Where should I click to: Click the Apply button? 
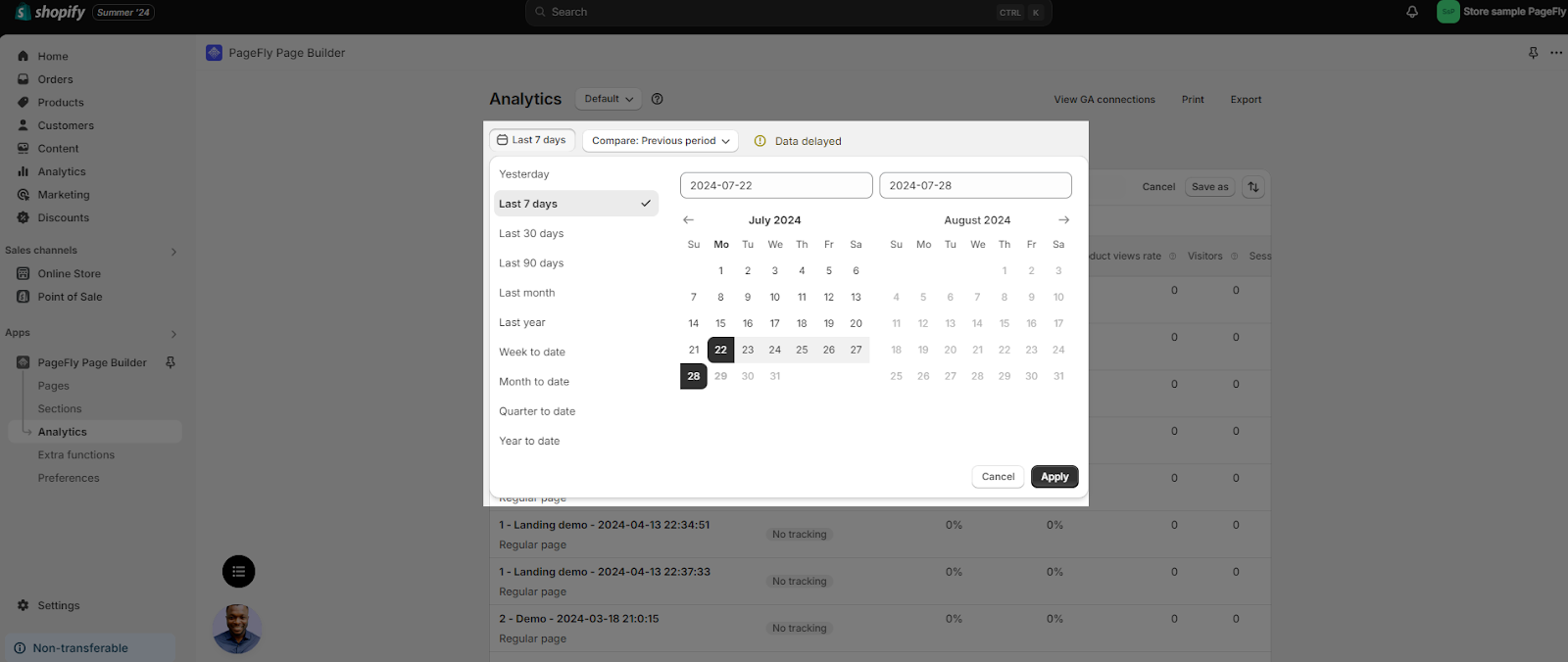[1054, 477]
